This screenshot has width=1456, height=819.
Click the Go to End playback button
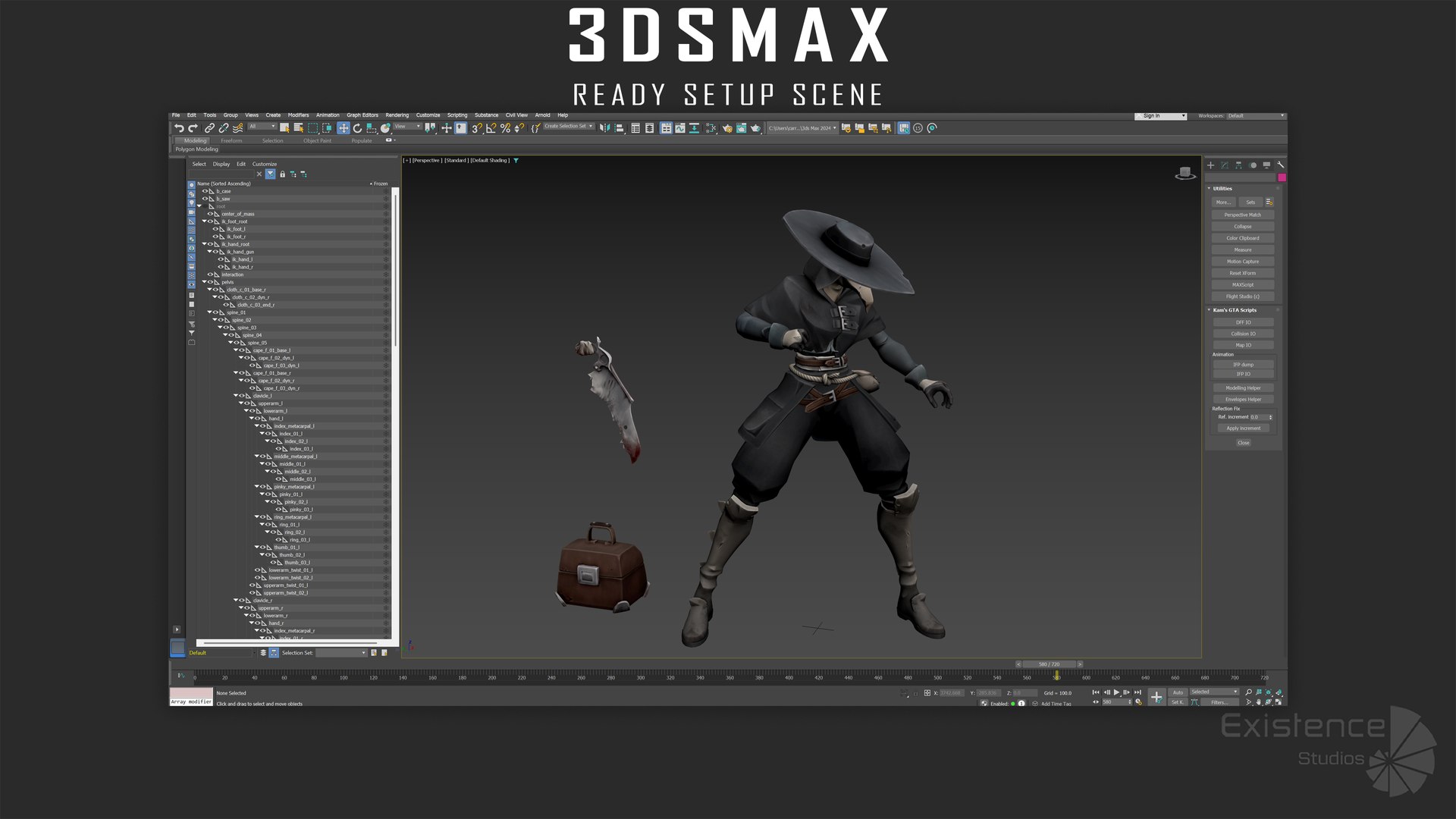point(1137,692)
